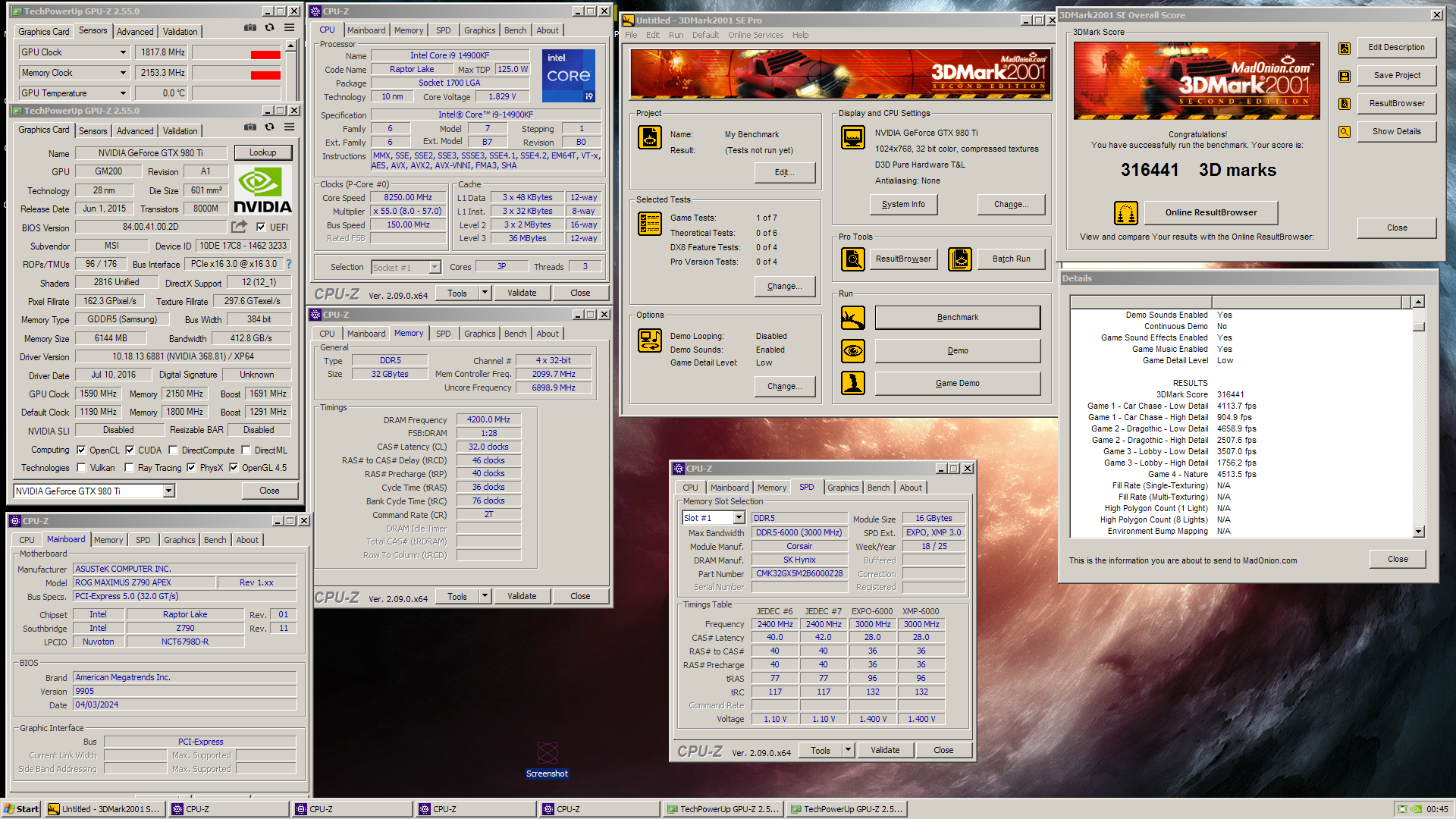Click the NVIDIA logo in GPU-Z
The image size is (1456, 819).
[262, 190]
